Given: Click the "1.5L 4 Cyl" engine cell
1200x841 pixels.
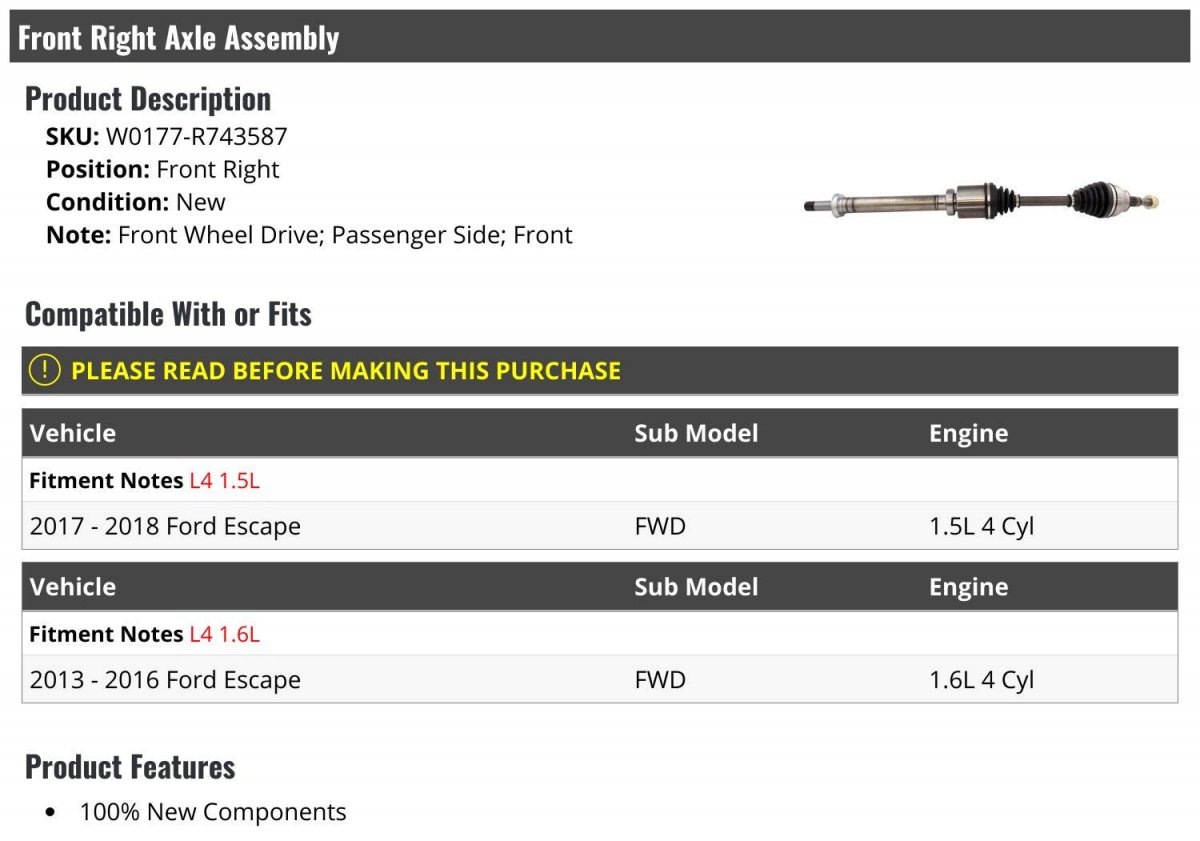Looking at the screenshot, I should pos(981,526).
